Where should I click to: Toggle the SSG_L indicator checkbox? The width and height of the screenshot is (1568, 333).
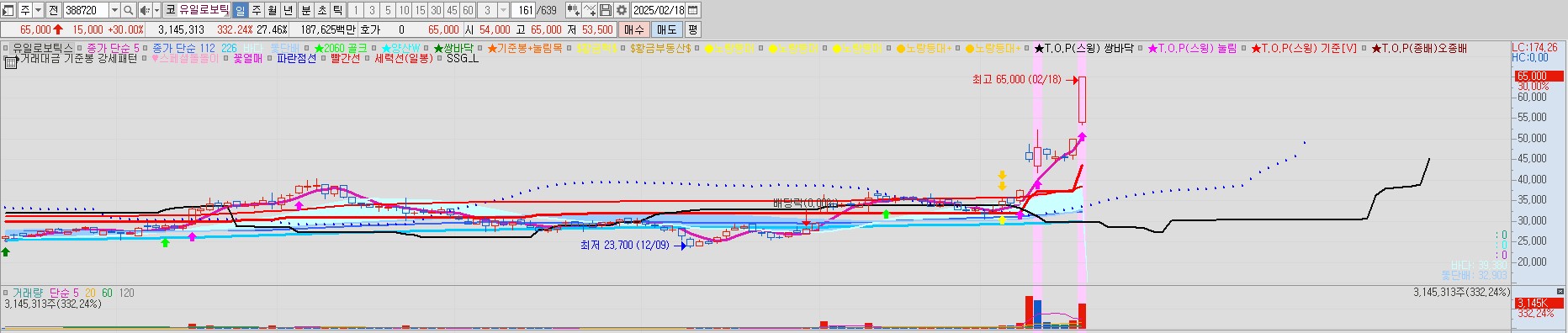pos(439,59)
